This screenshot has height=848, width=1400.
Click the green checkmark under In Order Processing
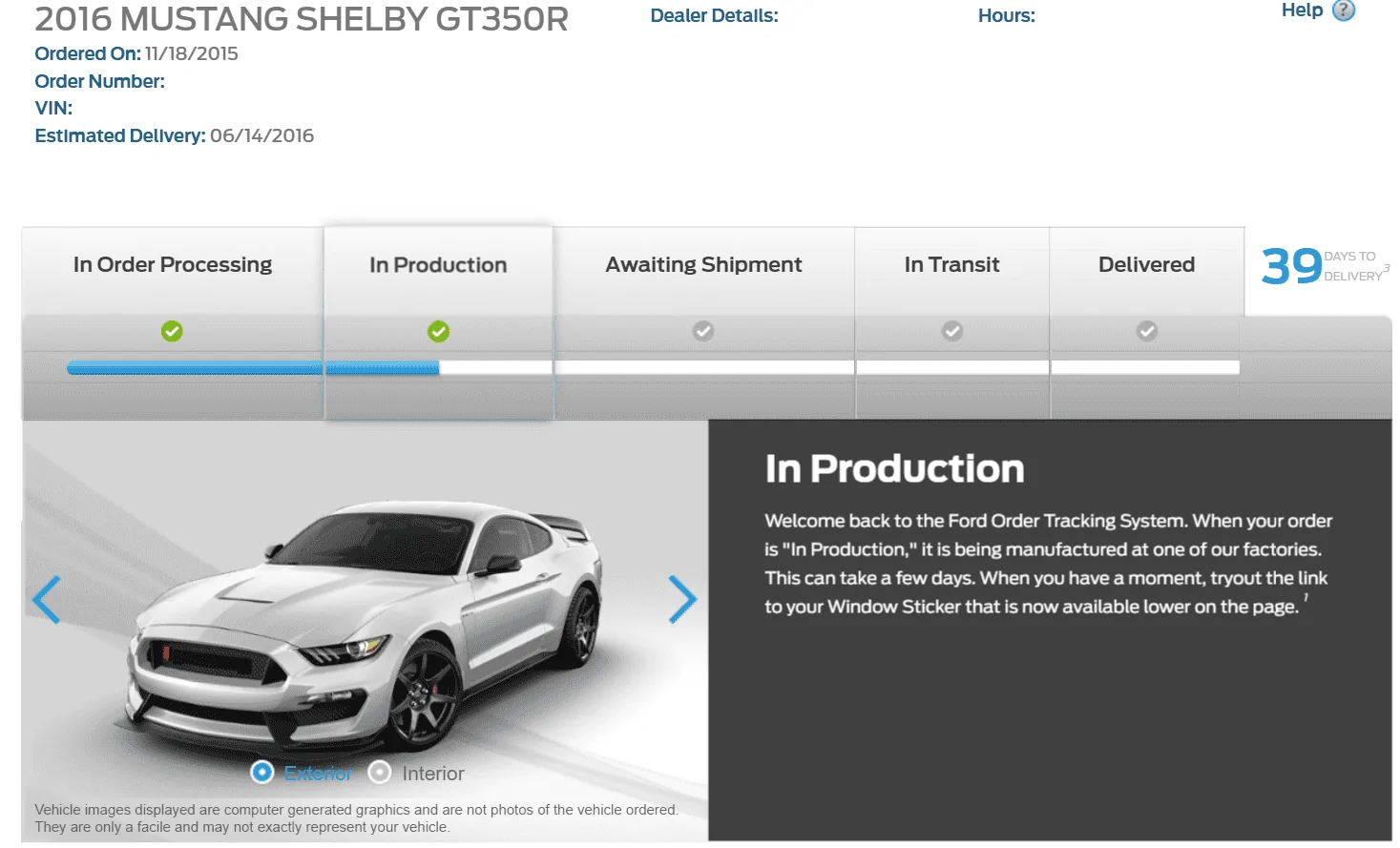point(172,331)
